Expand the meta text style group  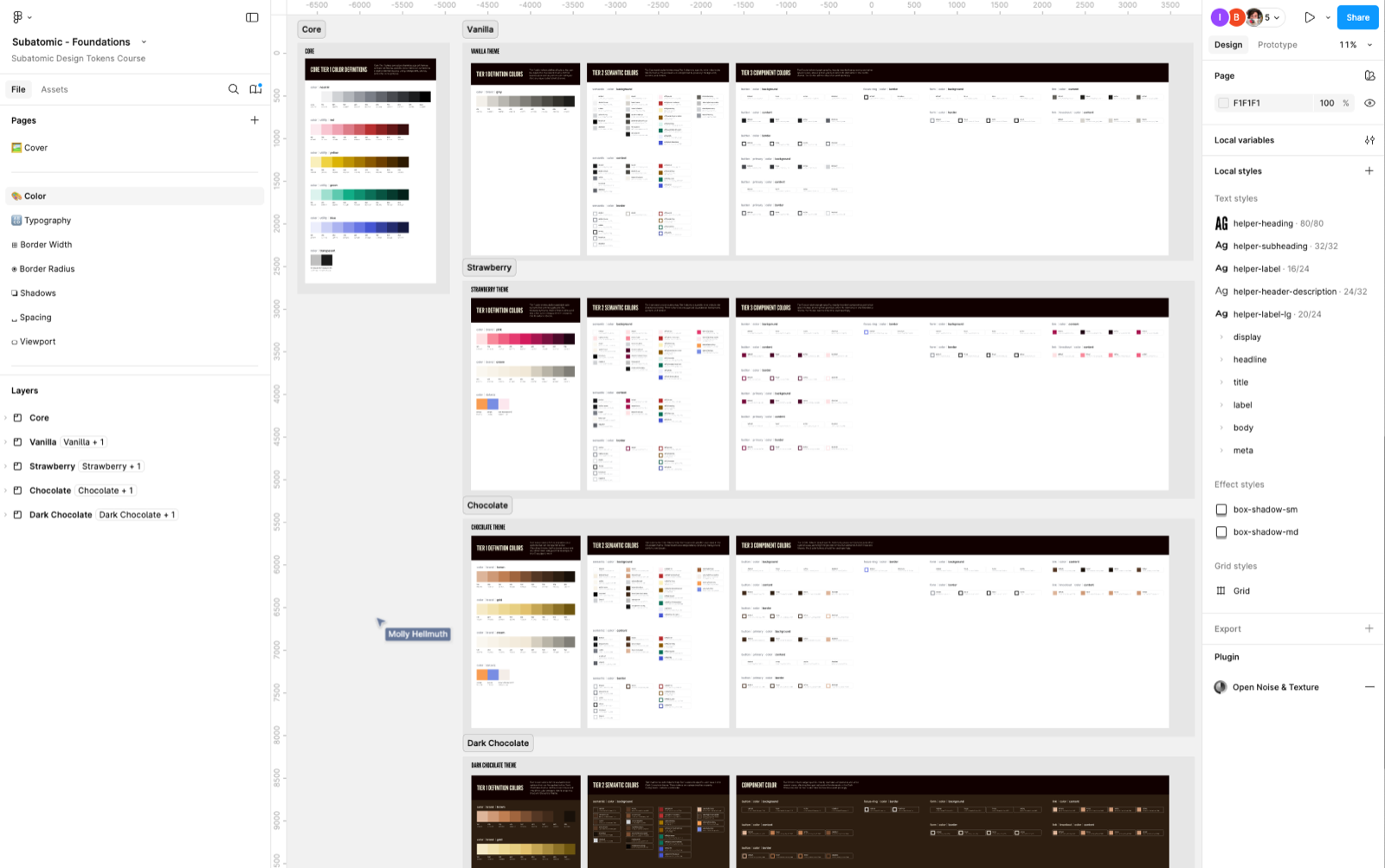1222,451
